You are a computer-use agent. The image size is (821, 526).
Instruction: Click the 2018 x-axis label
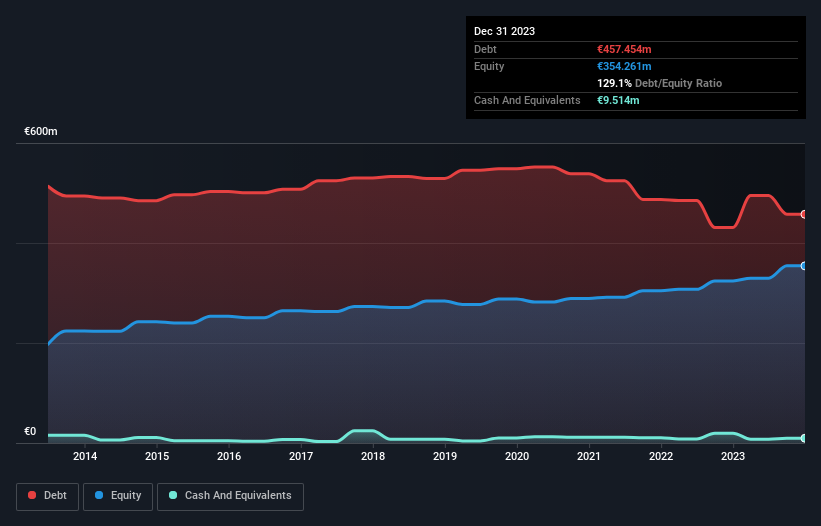tap(373, 456)
